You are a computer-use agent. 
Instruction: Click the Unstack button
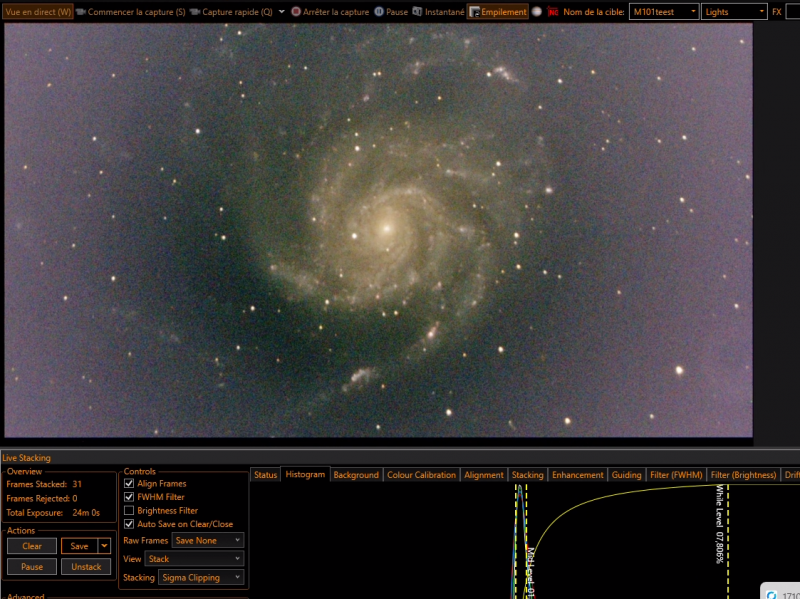tap(86, 566)
